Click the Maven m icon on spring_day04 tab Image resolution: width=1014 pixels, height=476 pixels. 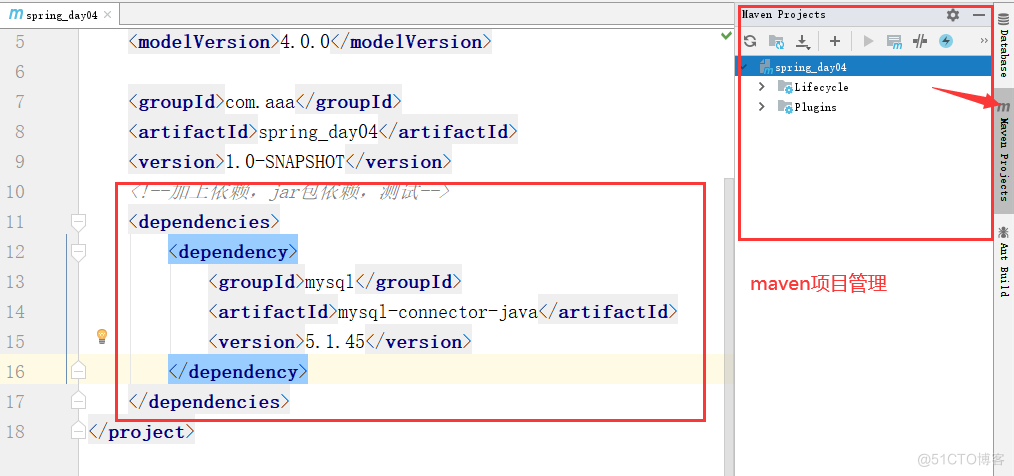[16, 14]
